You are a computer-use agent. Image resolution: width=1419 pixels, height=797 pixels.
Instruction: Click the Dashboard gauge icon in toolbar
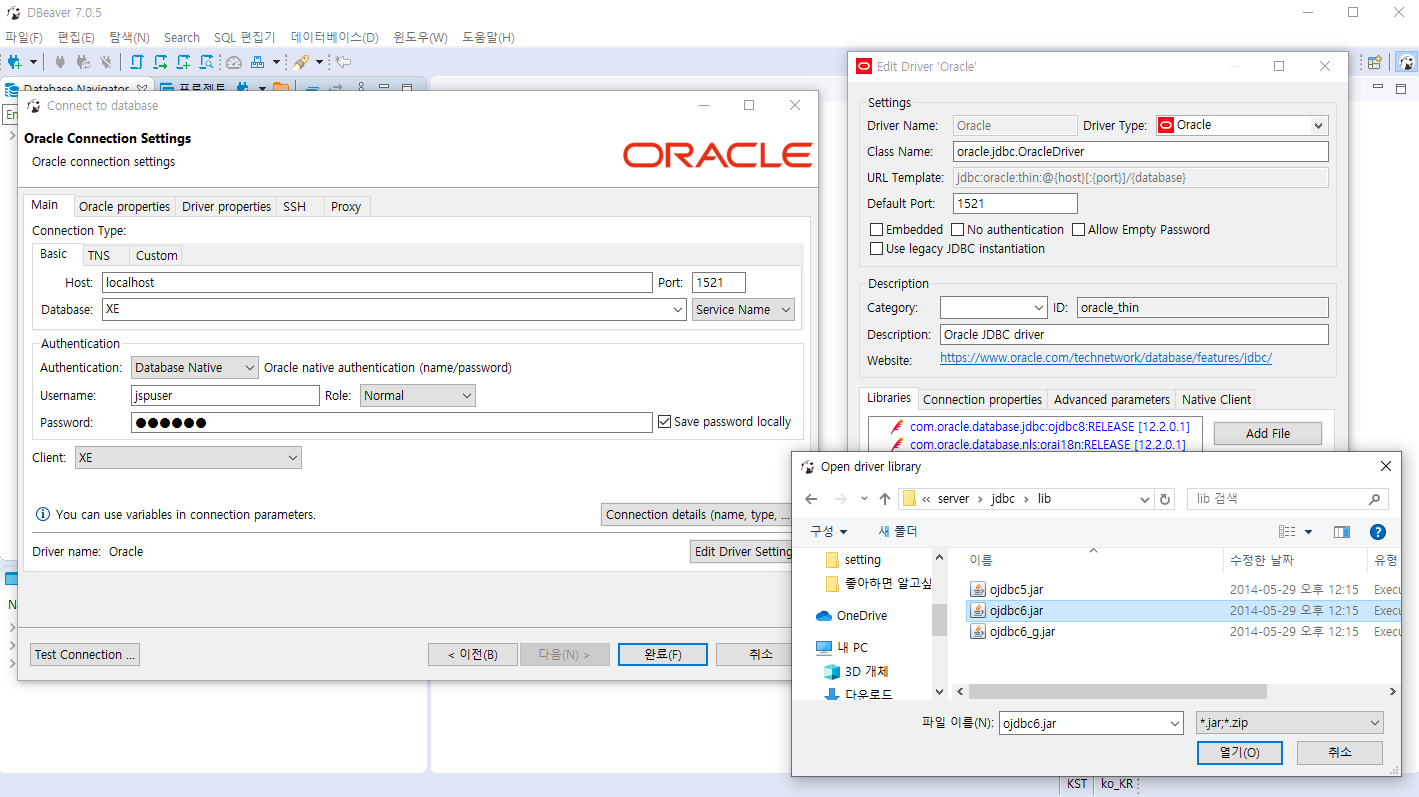click(234, 62)
